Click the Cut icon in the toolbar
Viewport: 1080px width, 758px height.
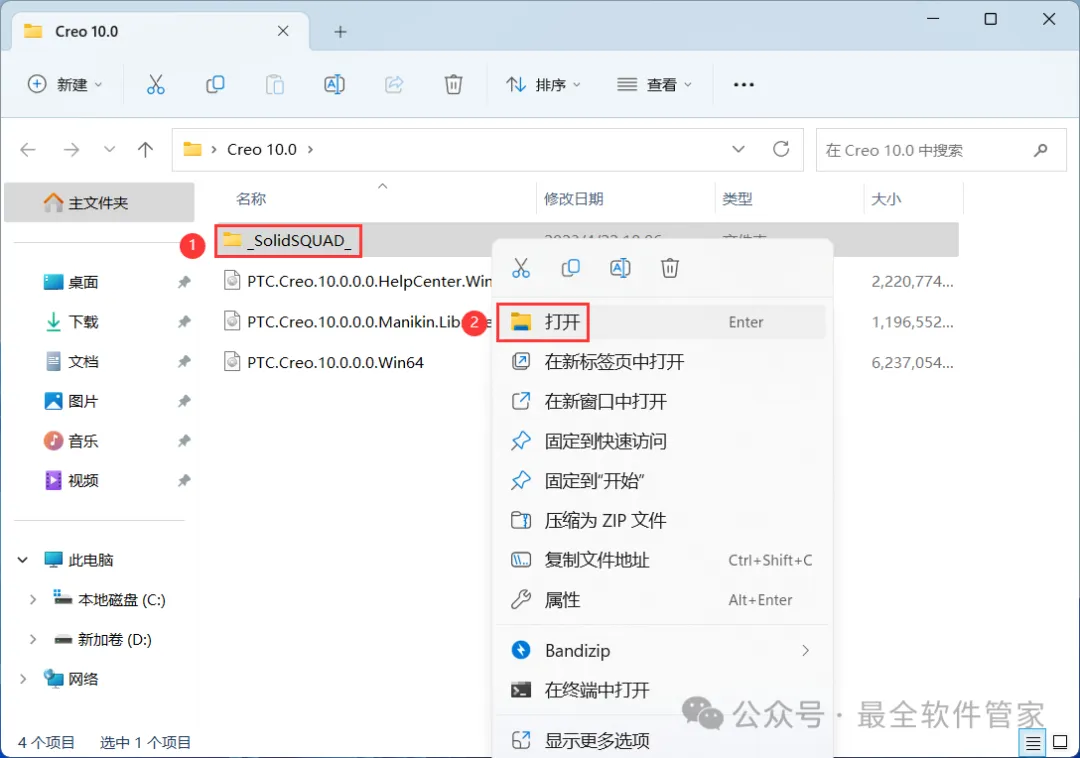pos(156,85)
